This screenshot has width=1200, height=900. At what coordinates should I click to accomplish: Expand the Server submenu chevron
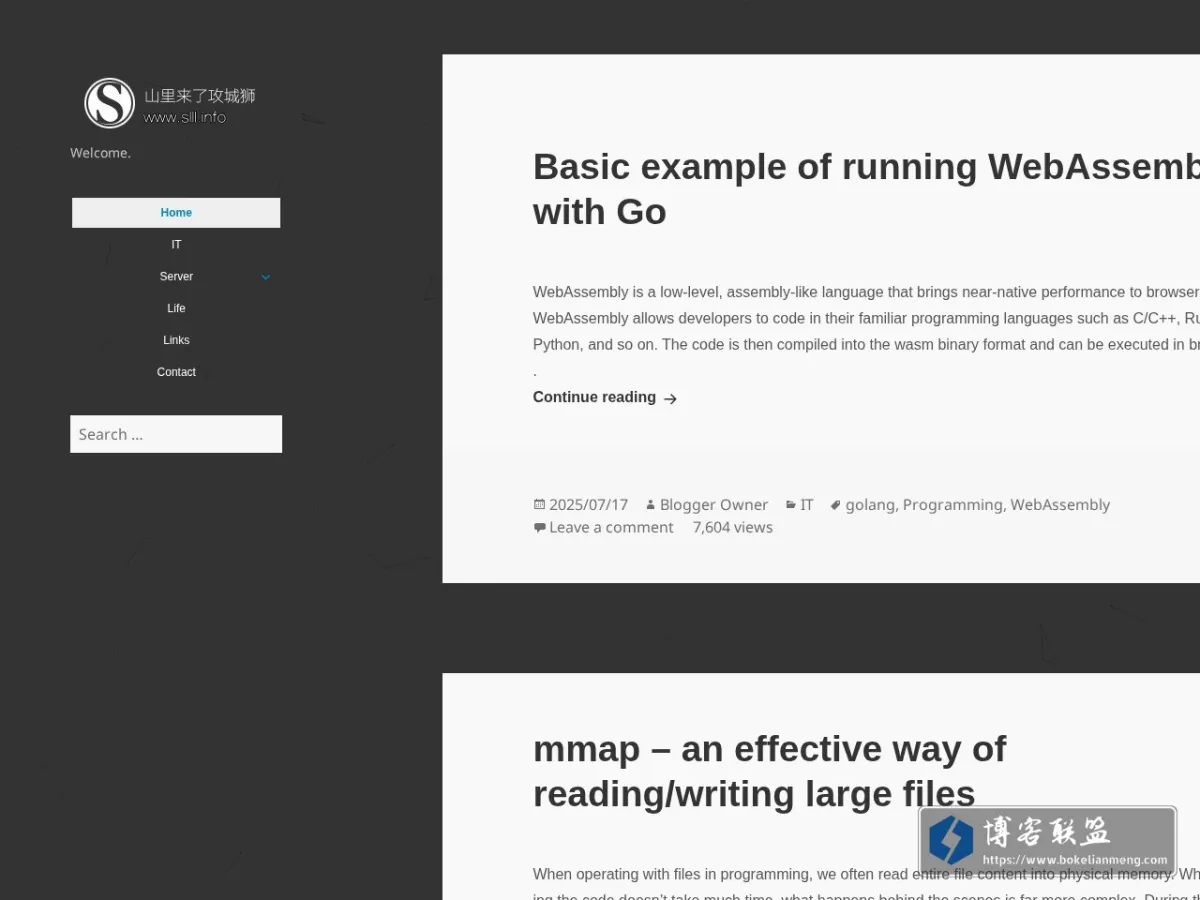[265, 277]
